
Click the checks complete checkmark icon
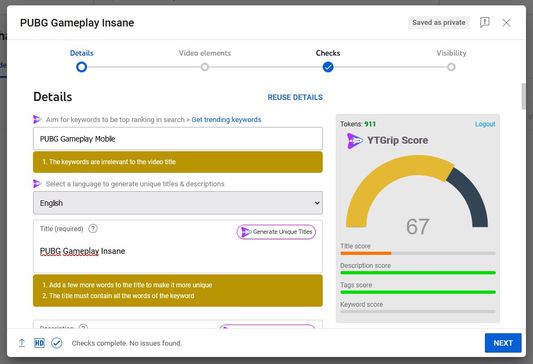57,343
